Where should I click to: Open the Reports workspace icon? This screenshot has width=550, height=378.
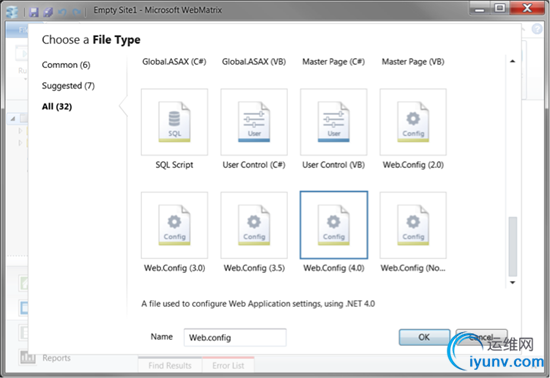click(28, 358)
